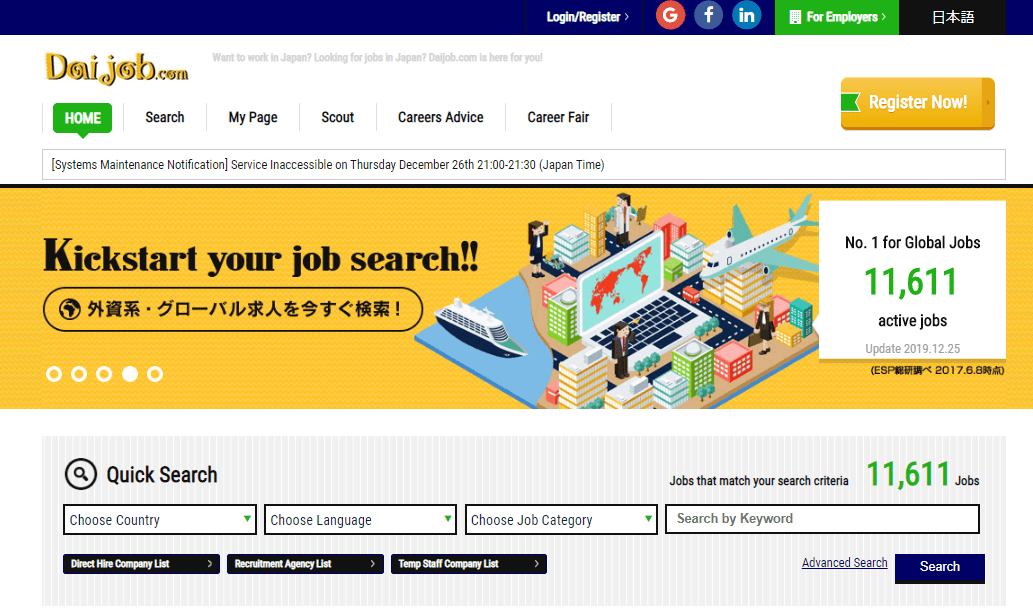Open Login/Register link
The width and height of the screenshot is (1033, 614).
click(587, 17)
